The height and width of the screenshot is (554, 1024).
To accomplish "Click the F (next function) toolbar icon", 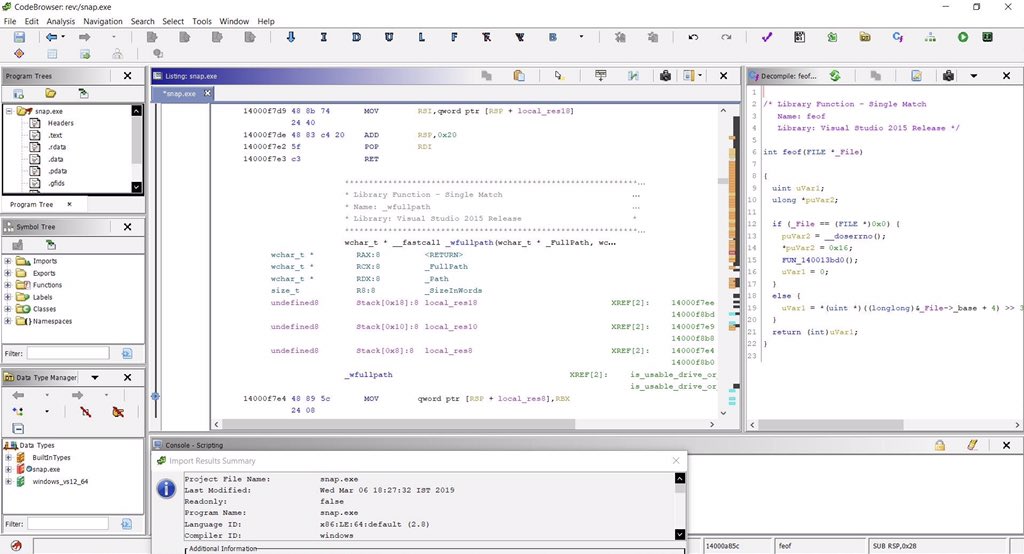I will (454, 37).
